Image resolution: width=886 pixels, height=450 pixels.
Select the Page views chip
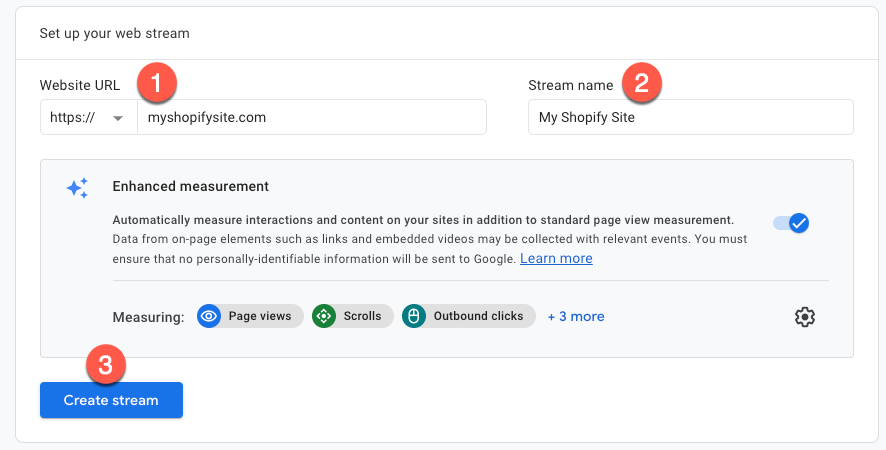coord(250,316)
